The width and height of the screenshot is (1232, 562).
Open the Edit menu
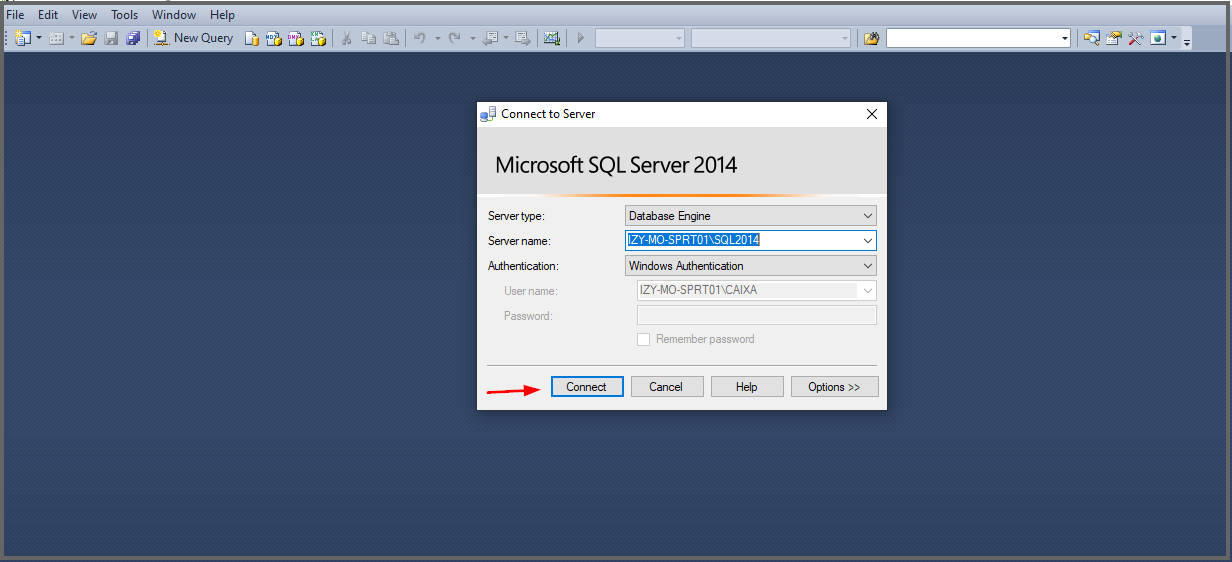coord(48,15)
